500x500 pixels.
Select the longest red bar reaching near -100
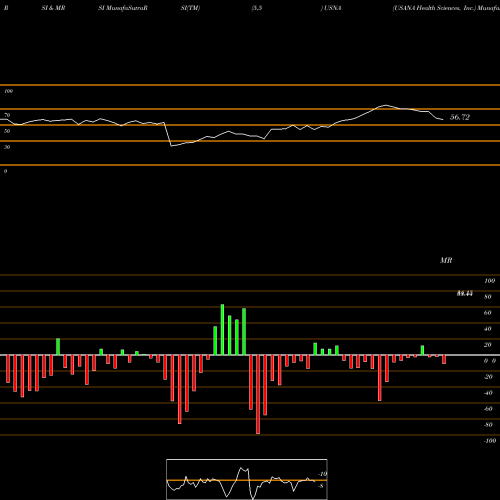click(258, 394)
